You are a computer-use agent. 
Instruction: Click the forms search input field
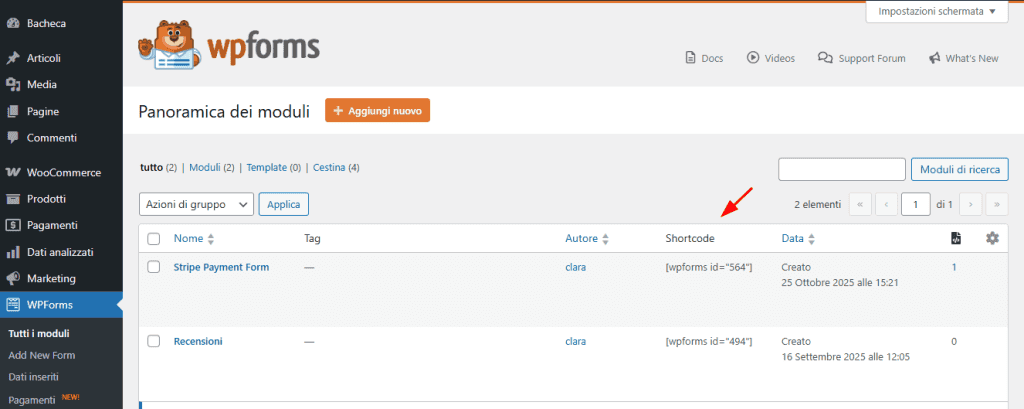(x=842, y=169)
